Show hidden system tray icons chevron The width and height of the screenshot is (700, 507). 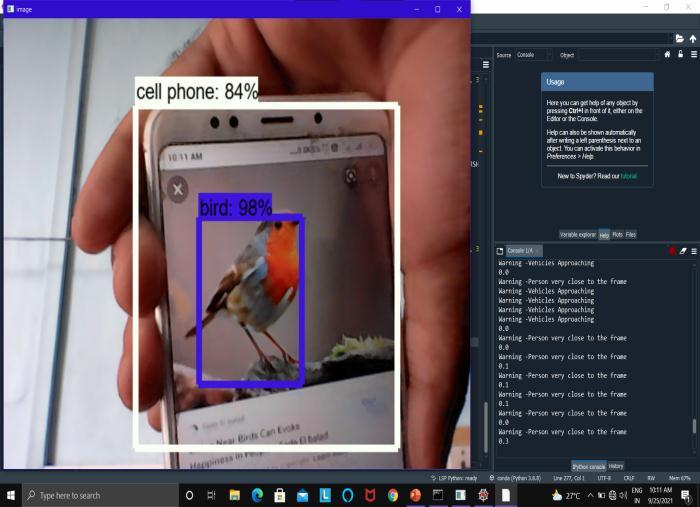[590, 495]
